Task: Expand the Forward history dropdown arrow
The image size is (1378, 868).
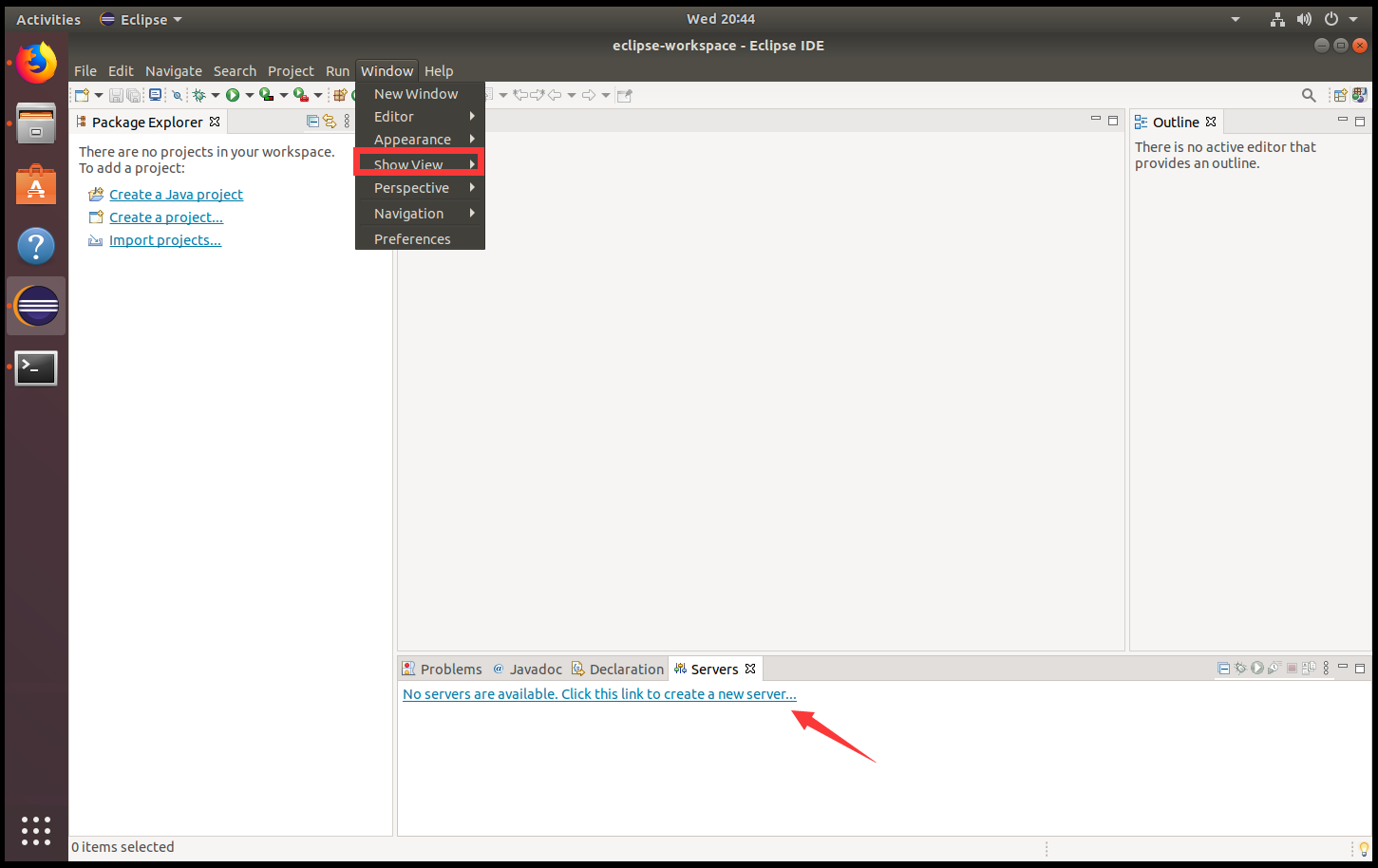Action: (606, 95)
